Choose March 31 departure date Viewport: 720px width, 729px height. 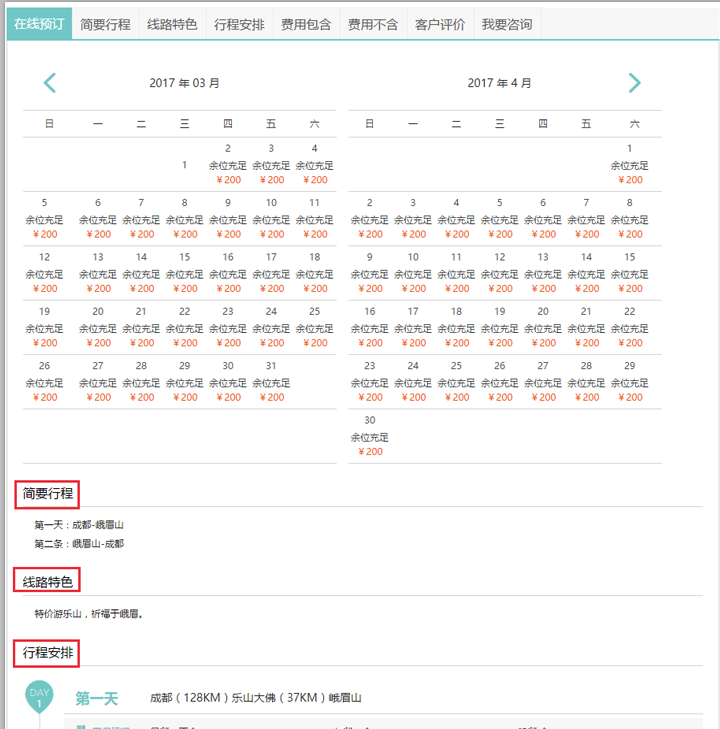(x=271, y=382)
